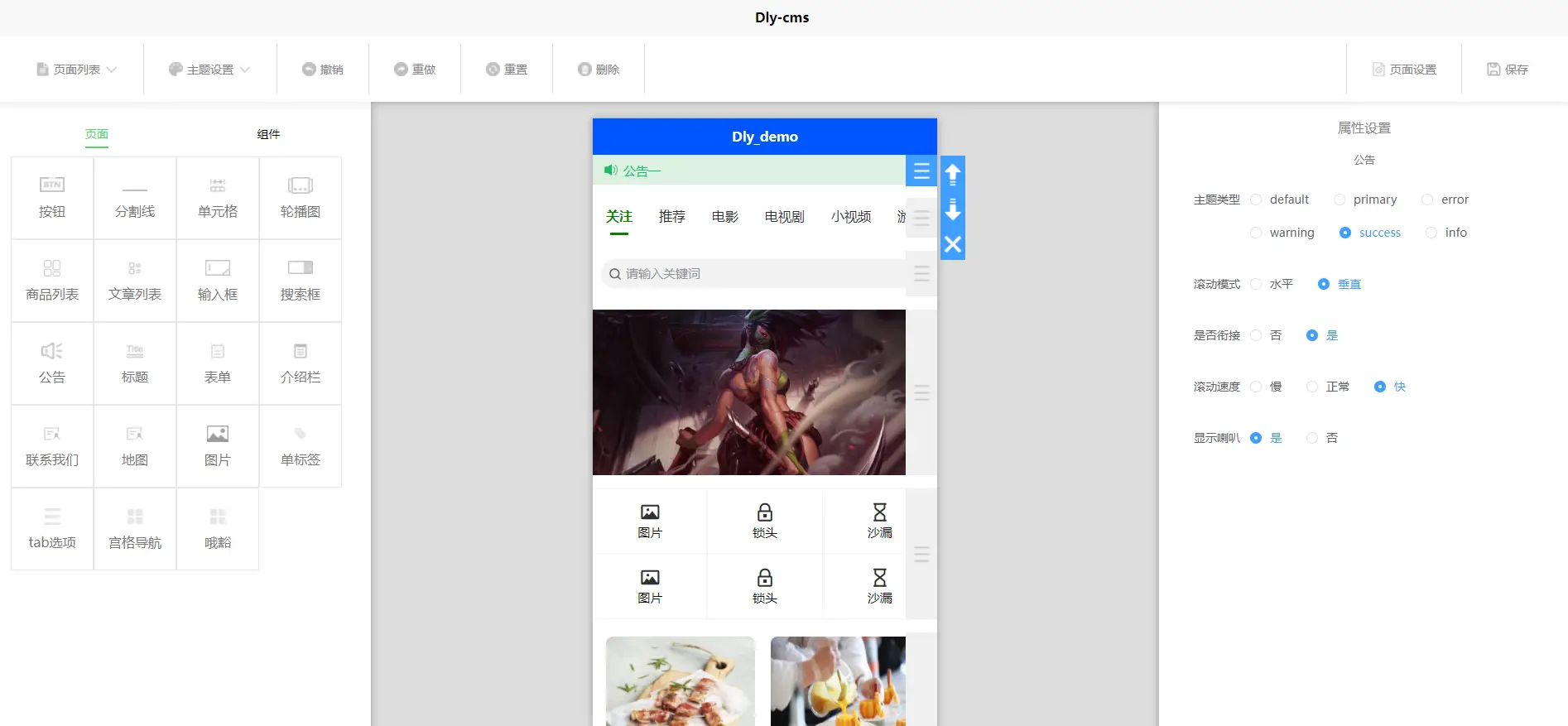Click the 保存 save button
Screen dimensions: 1568x726
pos(1508,70)
